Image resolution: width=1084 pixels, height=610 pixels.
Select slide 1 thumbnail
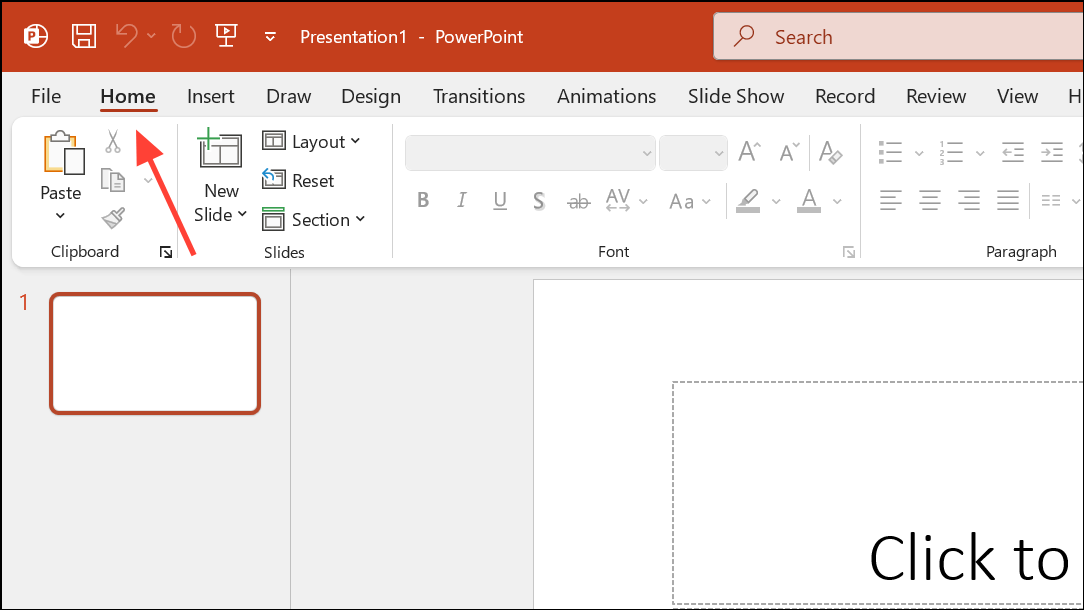155,352
